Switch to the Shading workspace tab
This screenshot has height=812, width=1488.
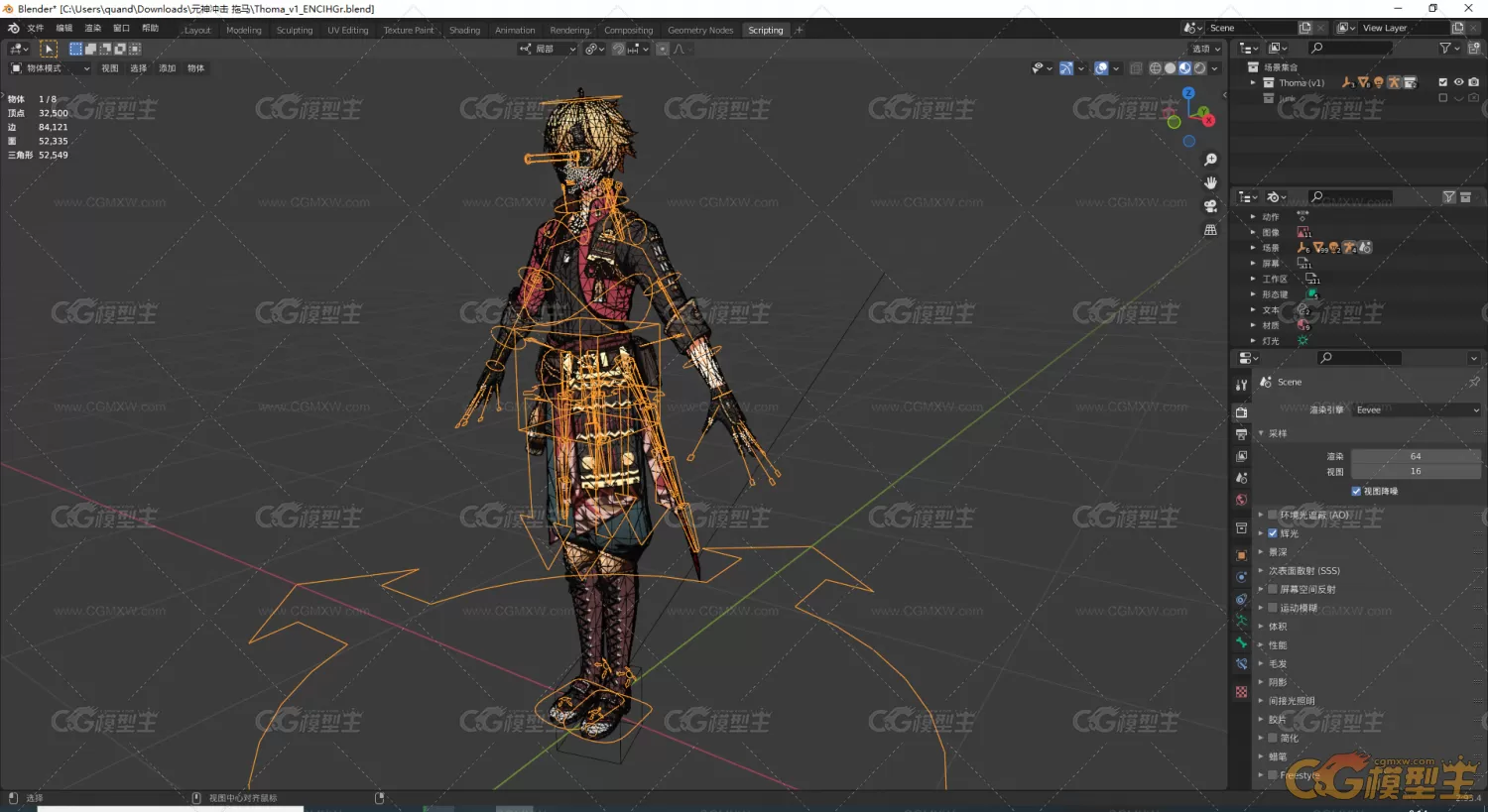tap(464, 31)
